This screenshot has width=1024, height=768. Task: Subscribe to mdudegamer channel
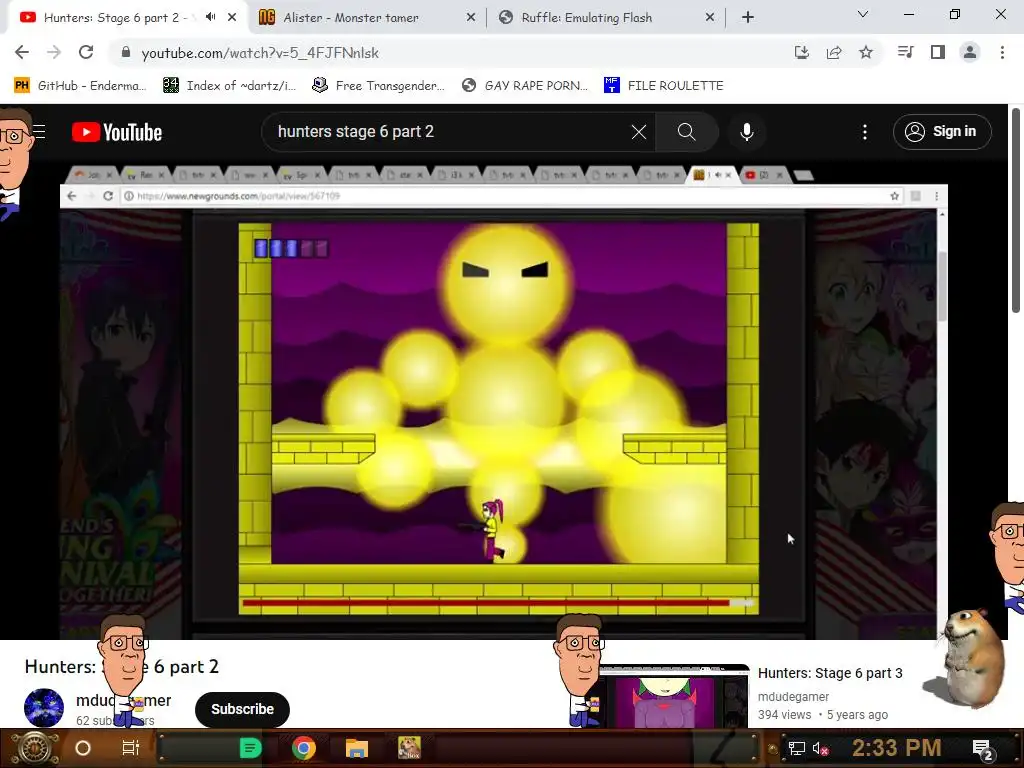pos(242,709)
